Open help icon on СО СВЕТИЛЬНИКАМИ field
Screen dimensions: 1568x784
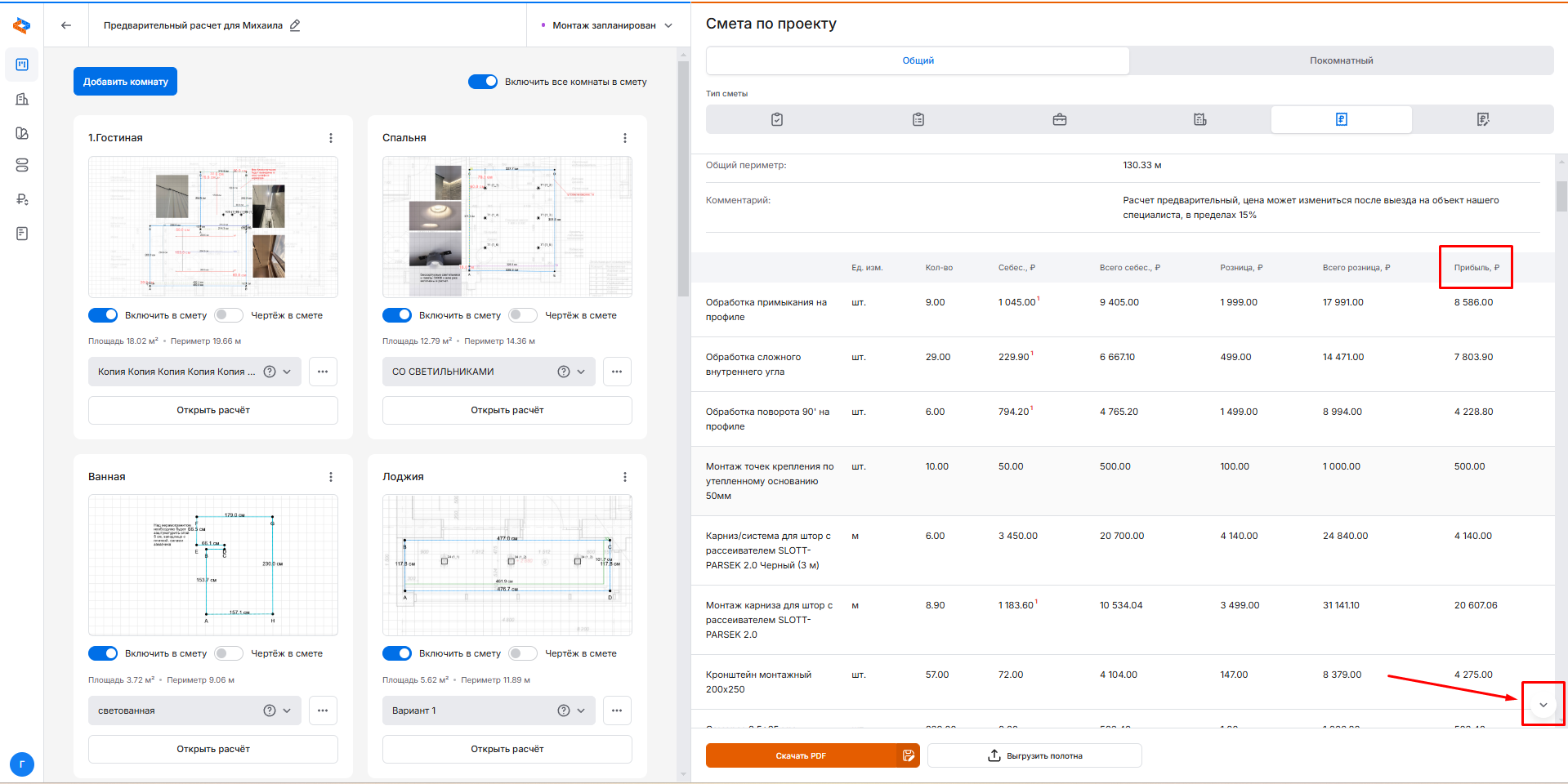click(563, 372)
